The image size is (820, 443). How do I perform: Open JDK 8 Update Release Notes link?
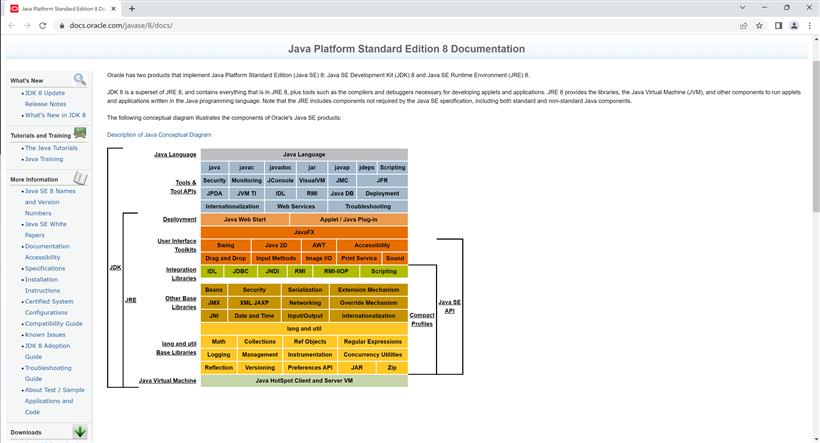click(x=45, y=98)
